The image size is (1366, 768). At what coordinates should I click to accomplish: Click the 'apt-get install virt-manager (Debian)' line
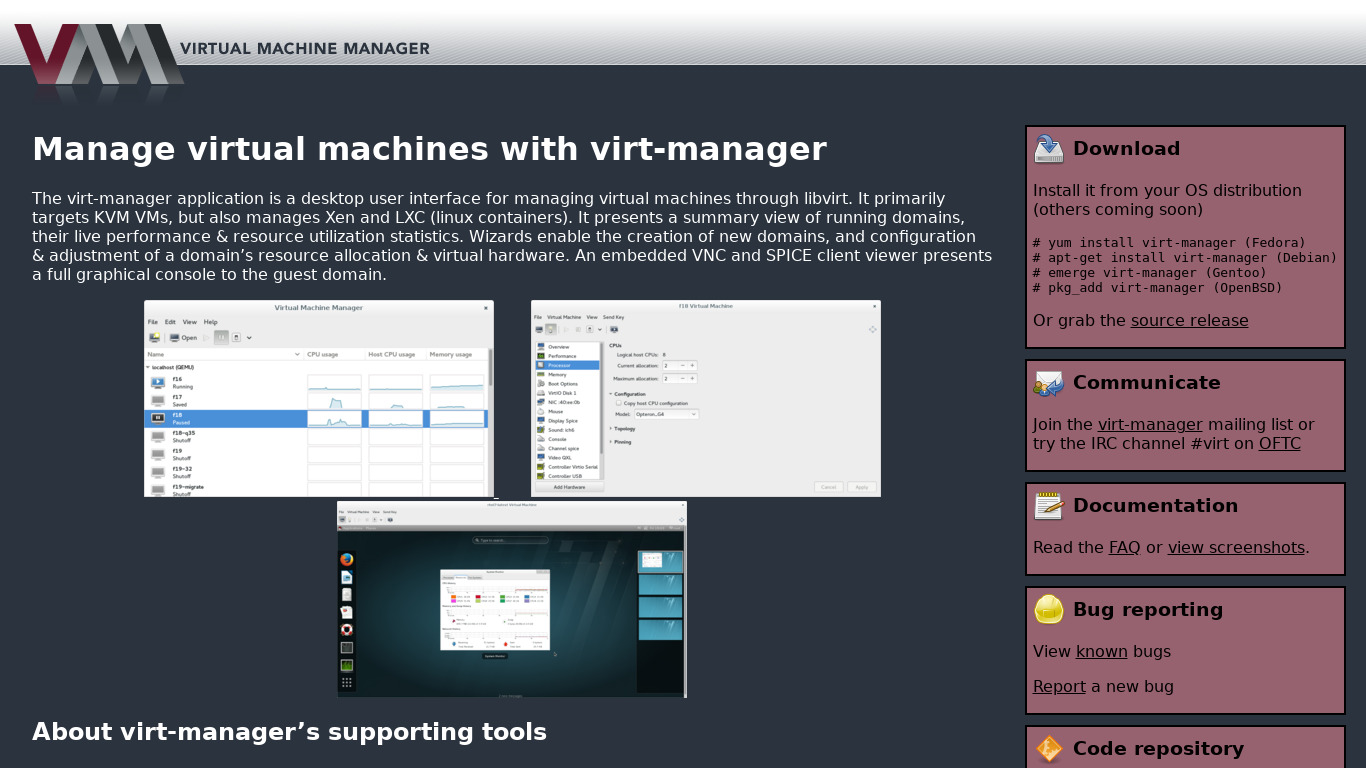(x=1185, y=258)
